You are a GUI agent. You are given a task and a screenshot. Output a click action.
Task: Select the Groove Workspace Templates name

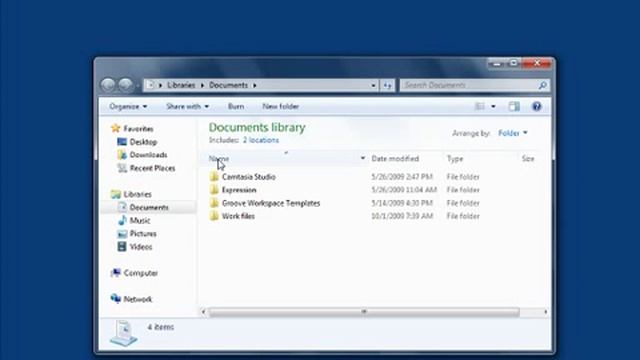(271, 203)
